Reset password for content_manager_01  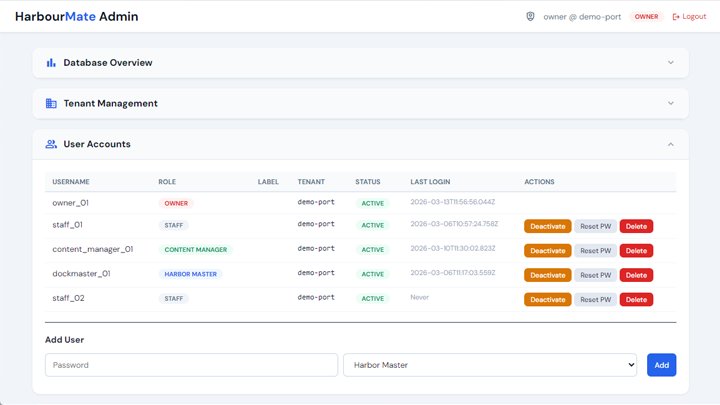pyautogui.click(x=596, y=251)
